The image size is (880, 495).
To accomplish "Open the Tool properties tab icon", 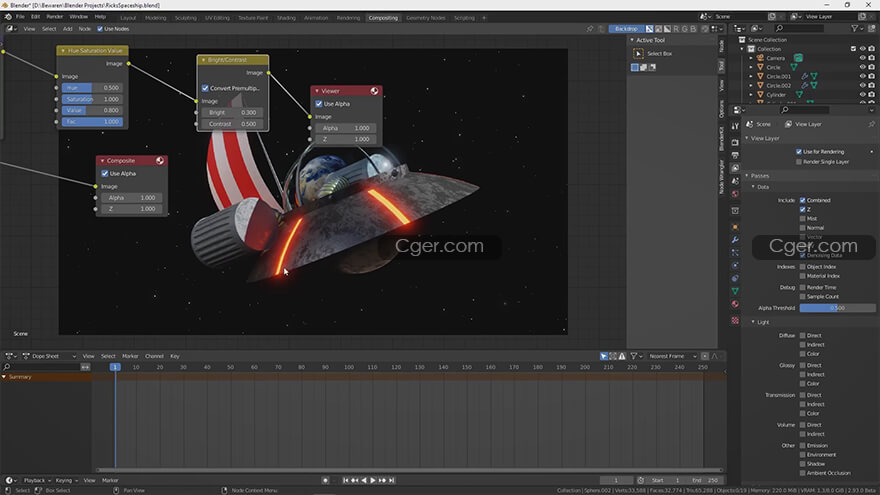I will pos(735,126).
